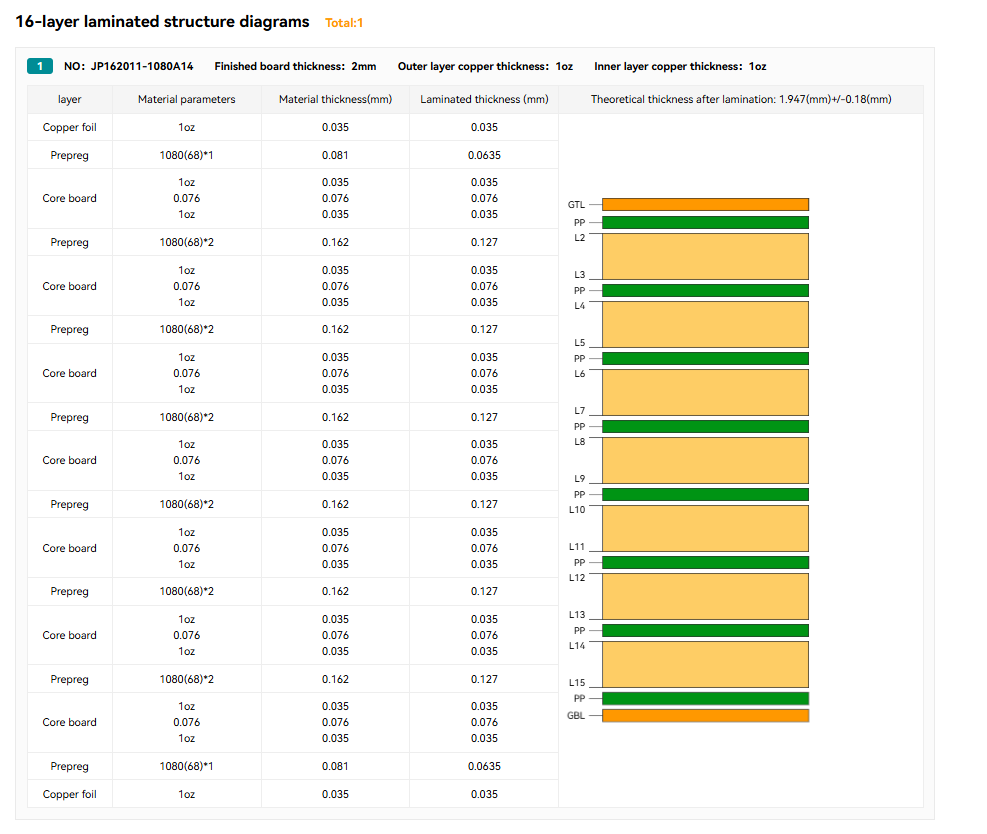Click the Finished board thickness 2mm text

295,66
